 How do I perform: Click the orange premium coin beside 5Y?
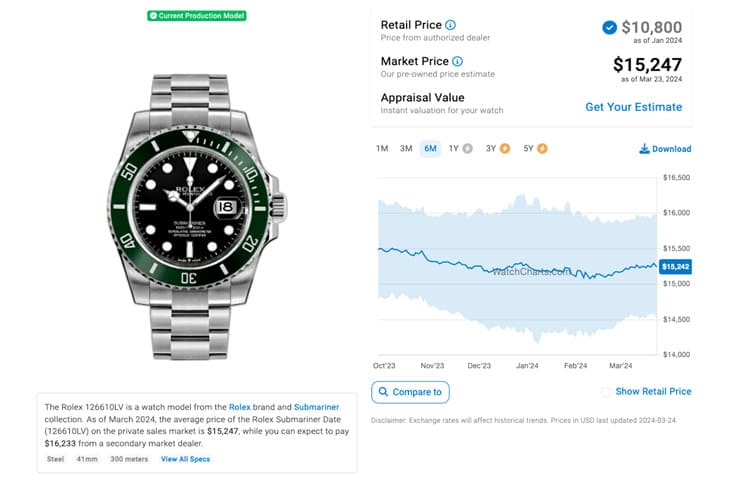542,149
